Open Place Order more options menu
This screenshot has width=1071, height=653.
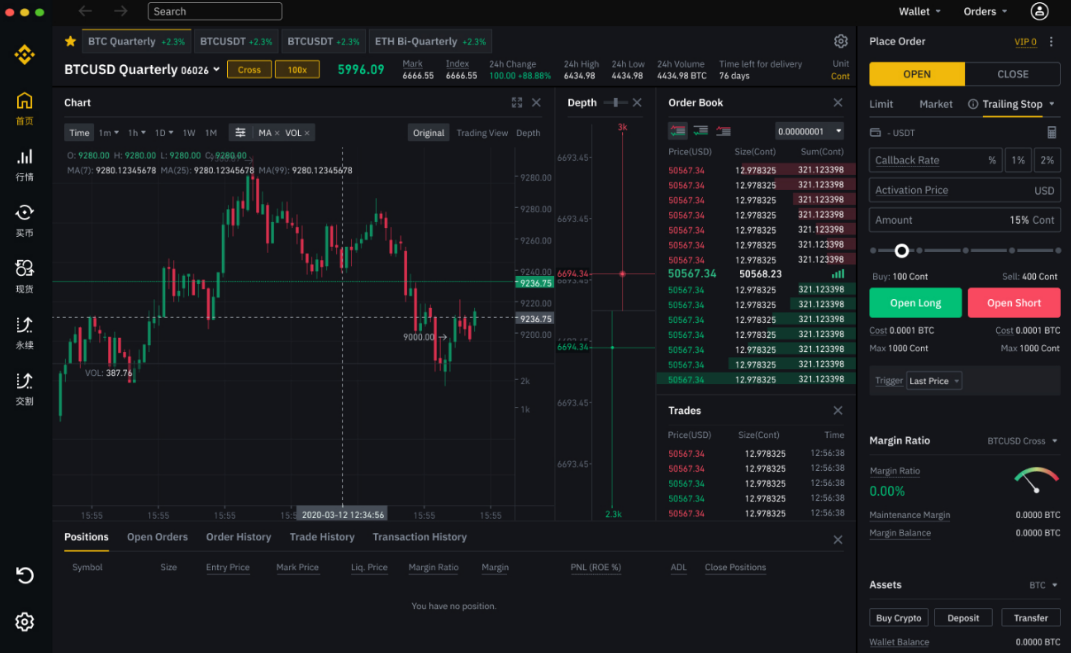pos(1051,42)
